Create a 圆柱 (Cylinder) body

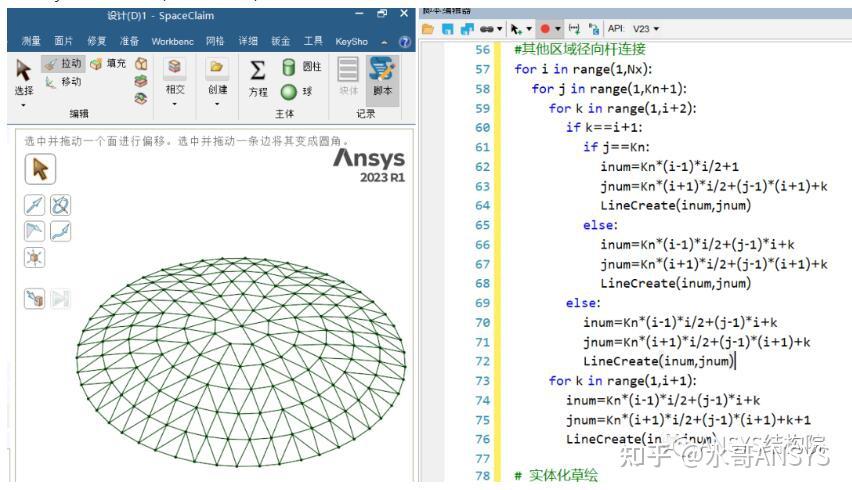pyautogui.click(x=302, y=67)
